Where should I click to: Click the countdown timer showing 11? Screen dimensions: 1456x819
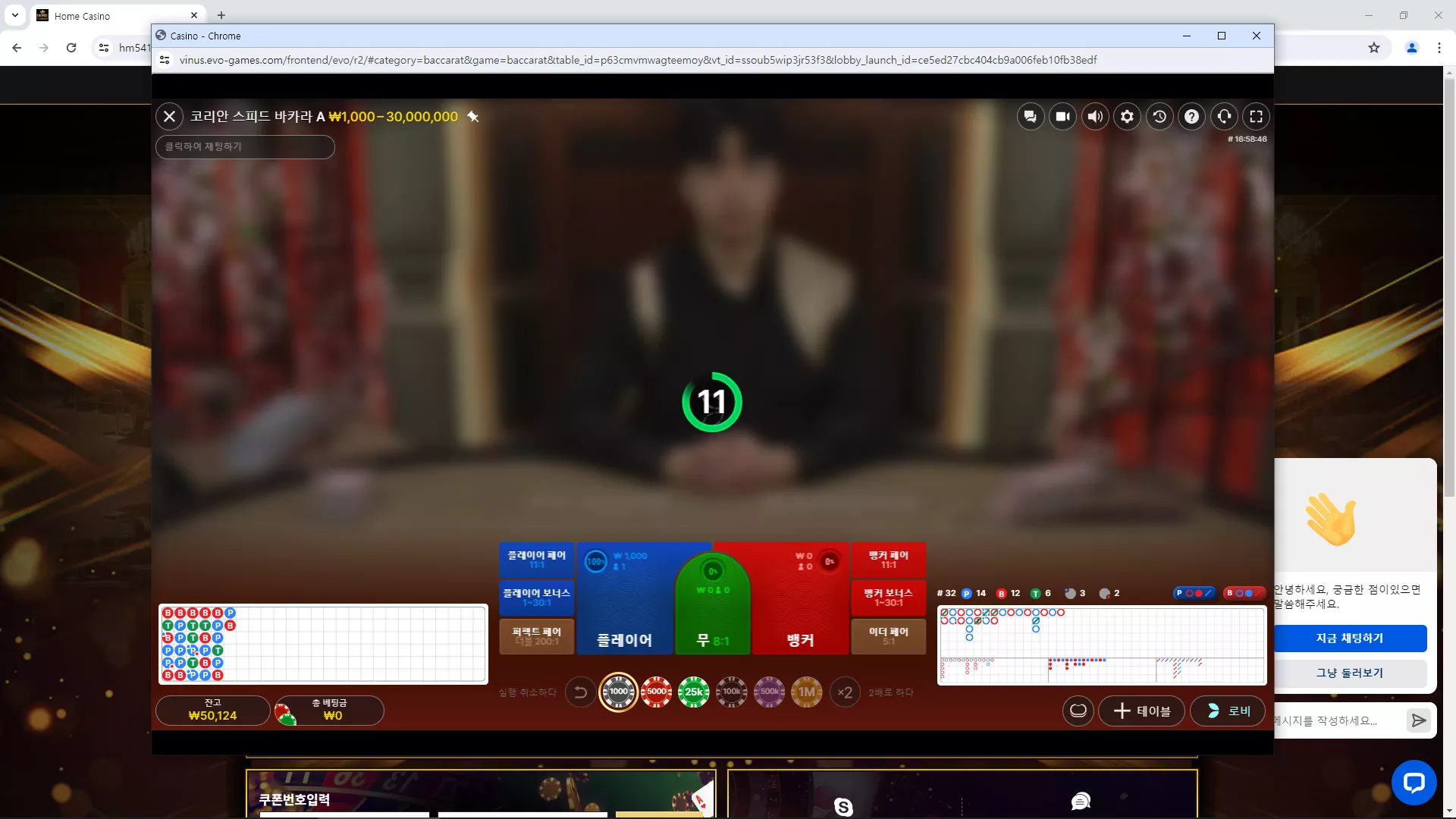click(x=712, y=402)
